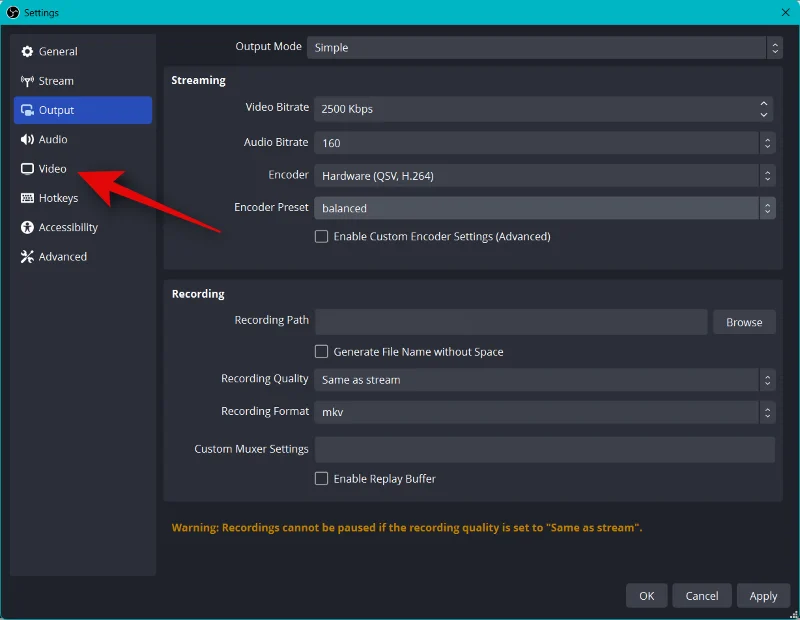Expand the Encoder dropdown
This screenshot has height=620, width=800.
click(544, 176)
